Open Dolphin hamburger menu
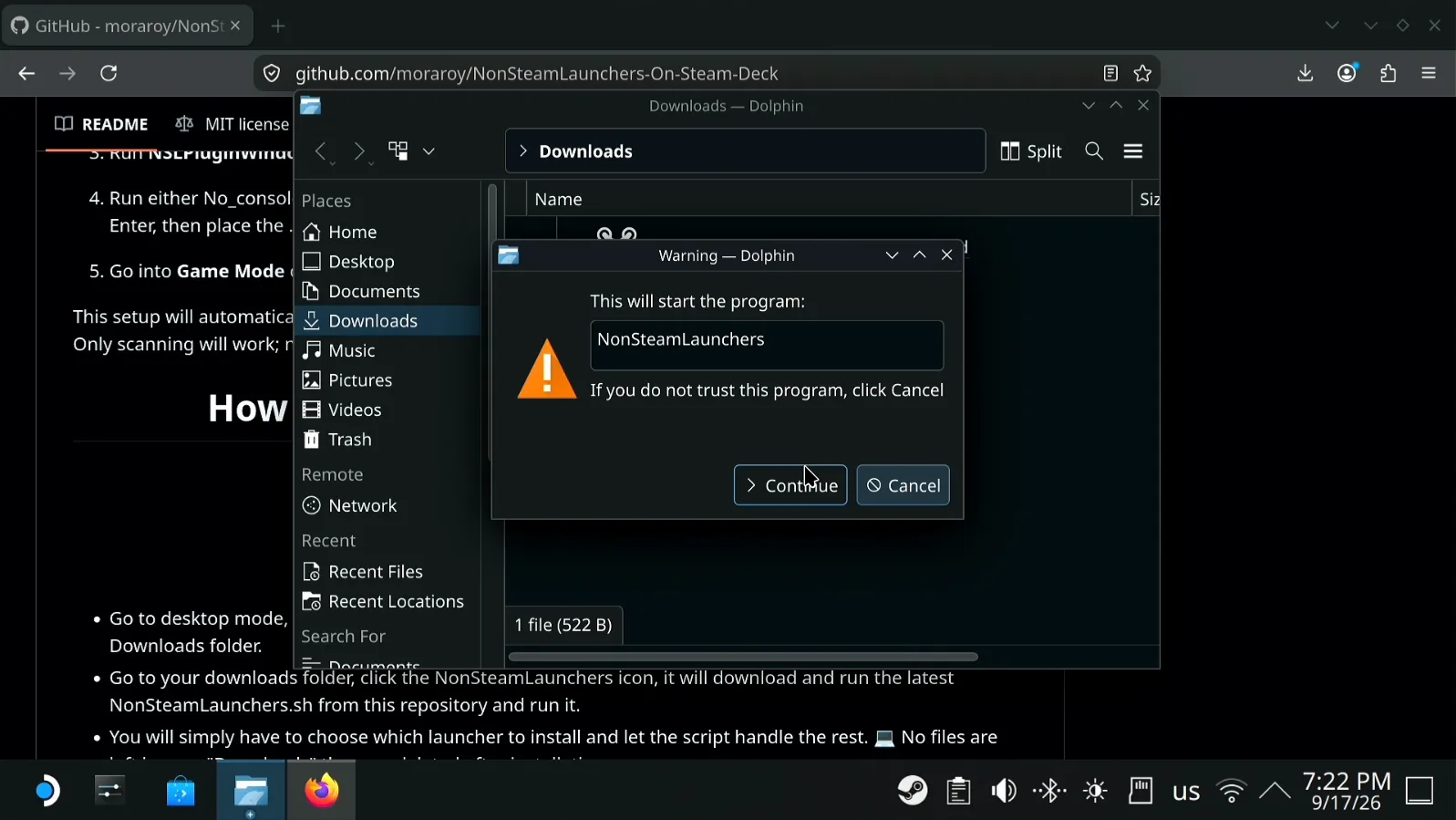 point(1133,151)
